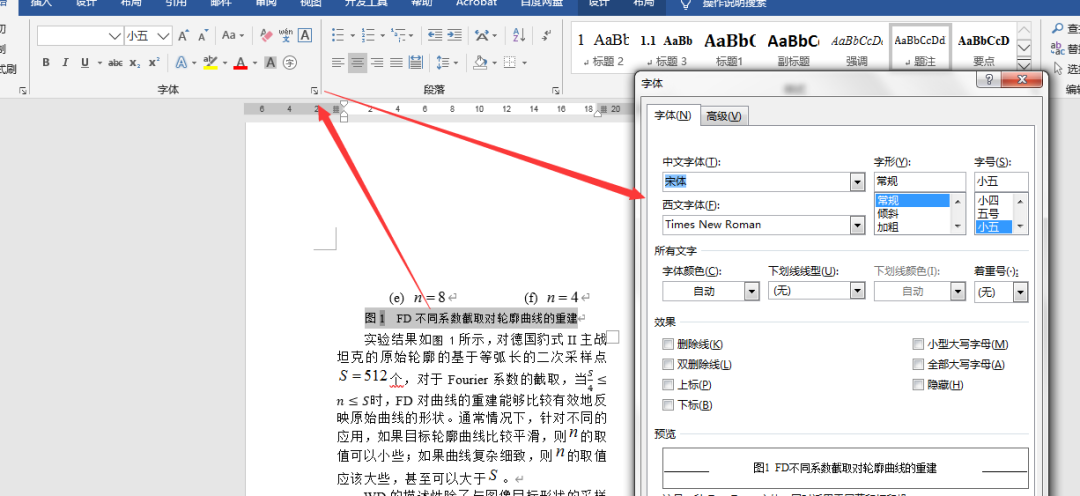Apply the 标题1 style

[730, 48]
